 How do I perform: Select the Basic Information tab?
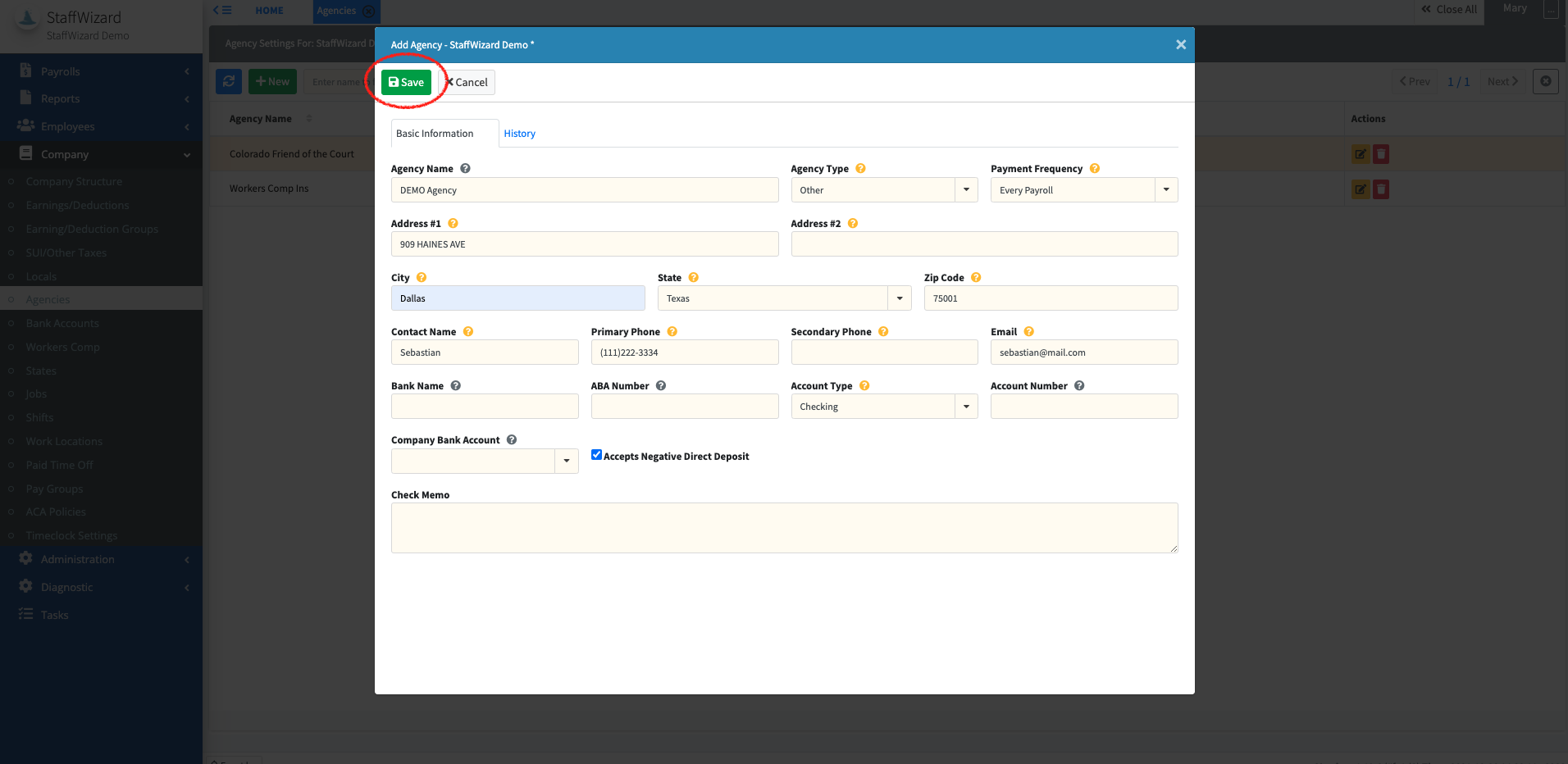[435, 134]
